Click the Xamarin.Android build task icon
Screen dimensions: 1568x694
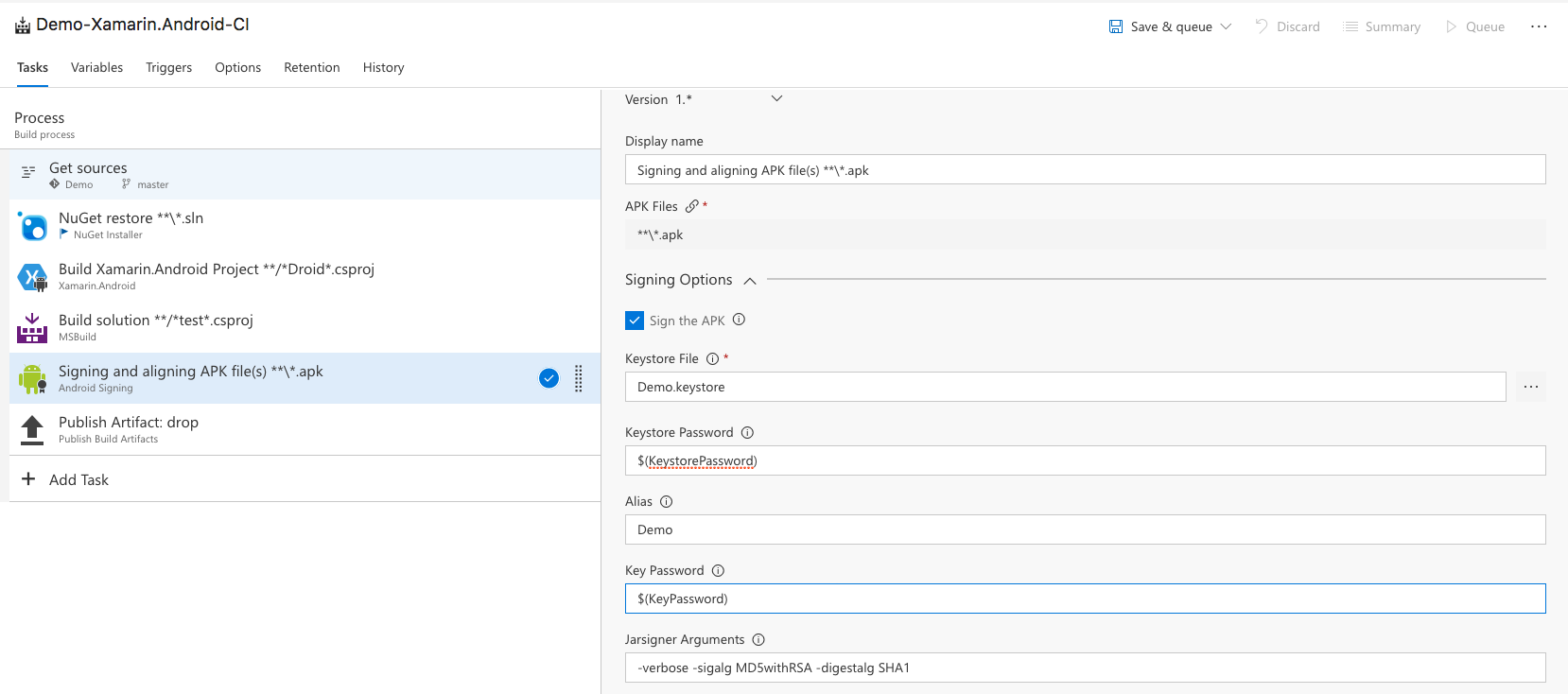tap(32, 277)
